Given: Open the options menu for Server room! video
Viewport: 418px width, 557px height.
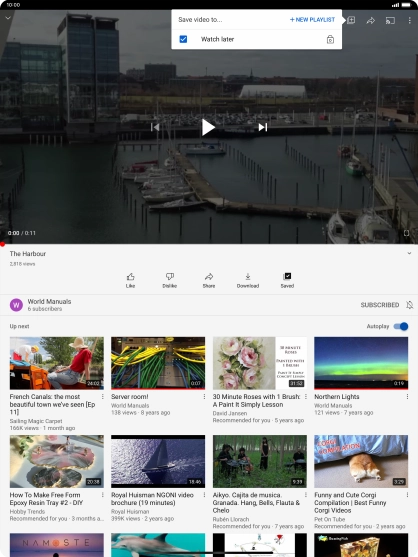Looking at the screenshot, I should point(204,396).
